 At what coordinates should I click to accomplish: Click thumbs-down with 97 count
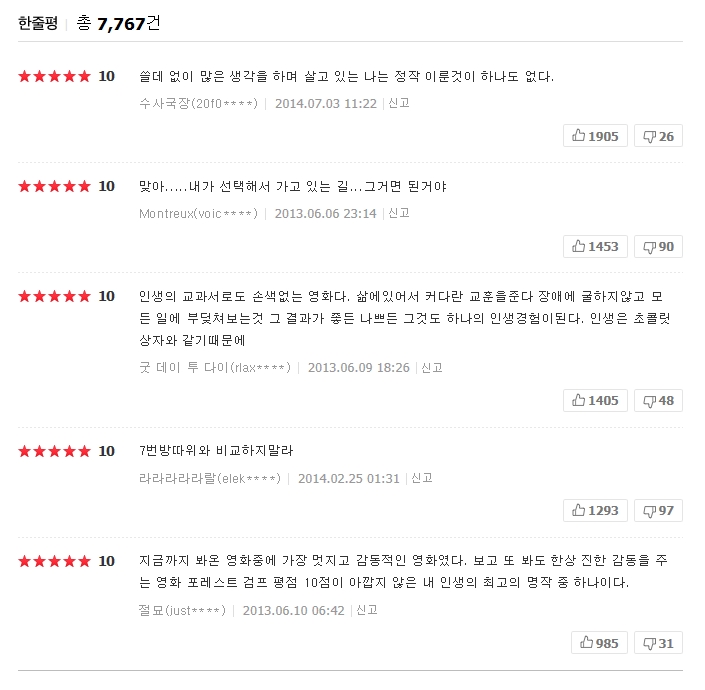tap(658, 511)
